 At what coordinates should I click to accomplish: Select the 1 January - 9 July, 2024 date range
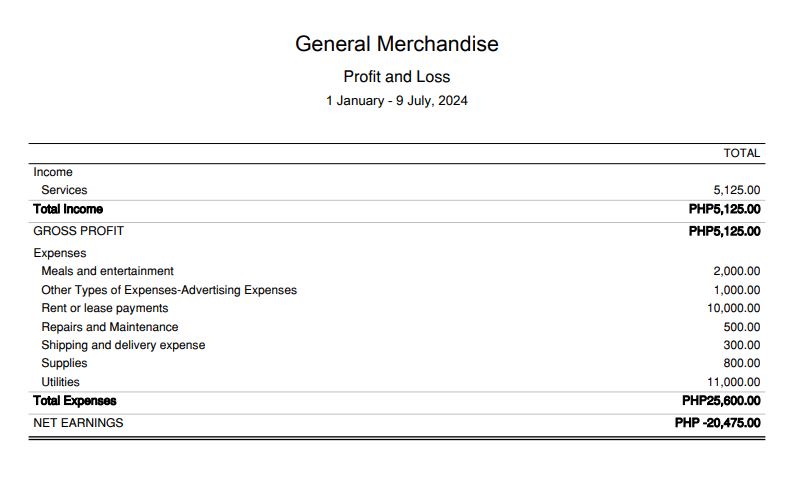(396, 101)
